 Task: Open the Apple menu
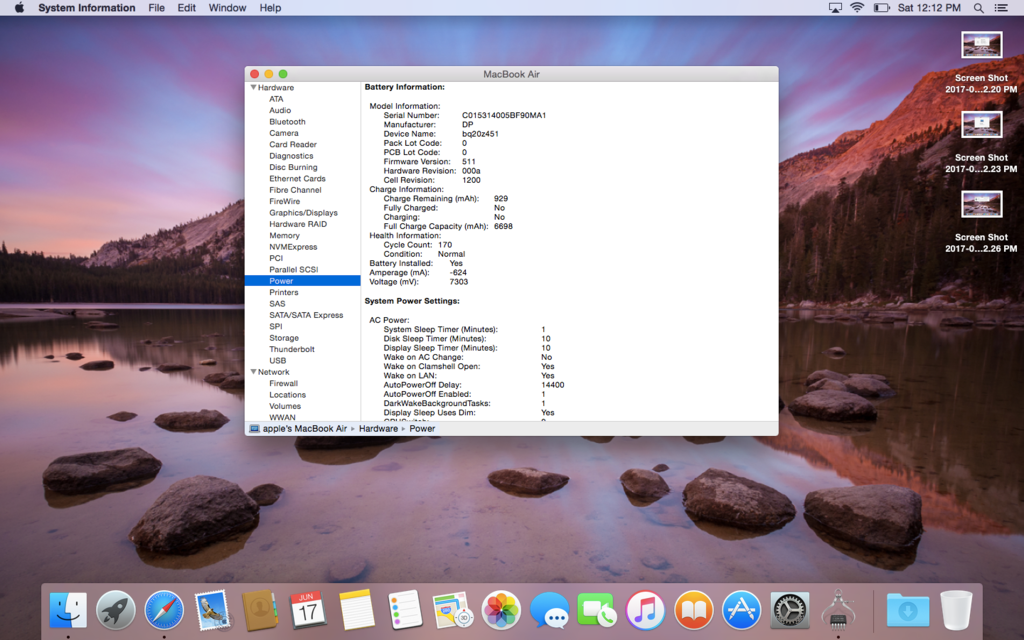(19, 8)
